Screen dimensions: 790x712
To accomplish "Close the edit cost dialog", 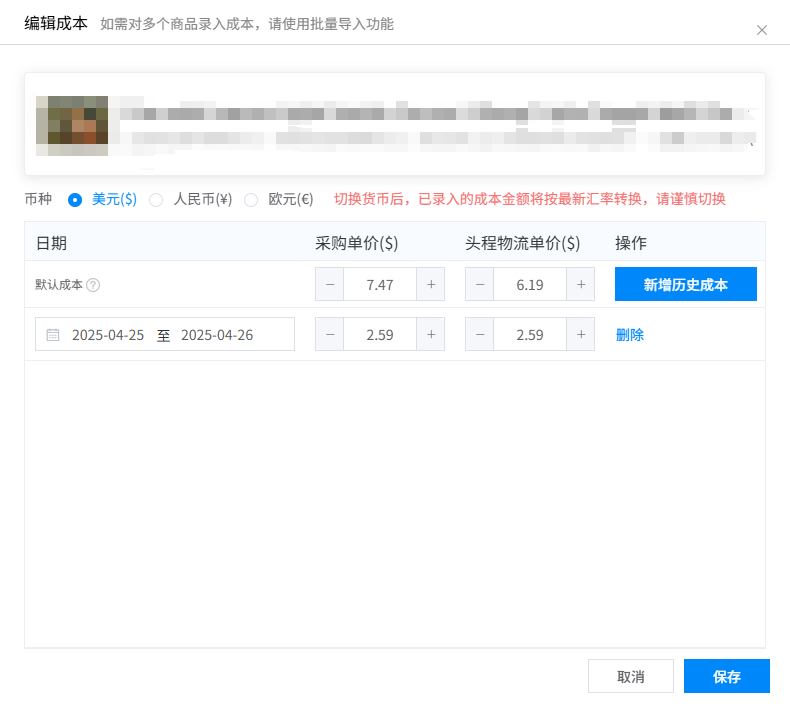I will pos(762,30).
